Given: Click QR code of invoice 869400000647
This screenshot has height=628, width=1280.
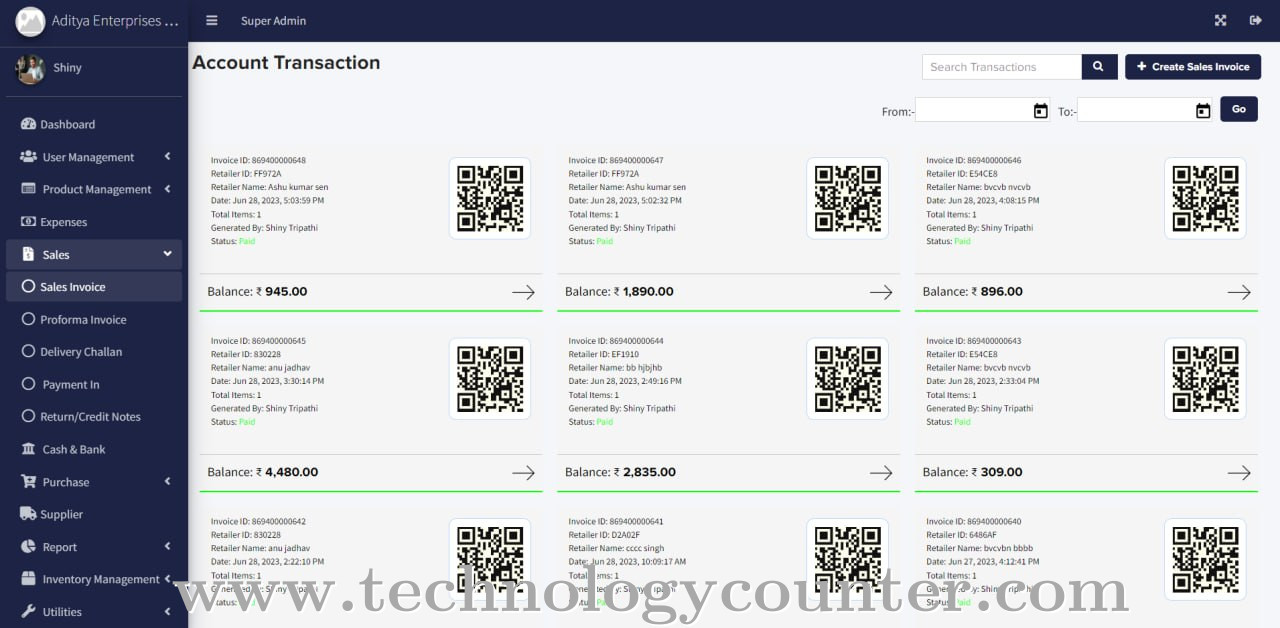Looking at the screenshot, I should tap(848, 198).
